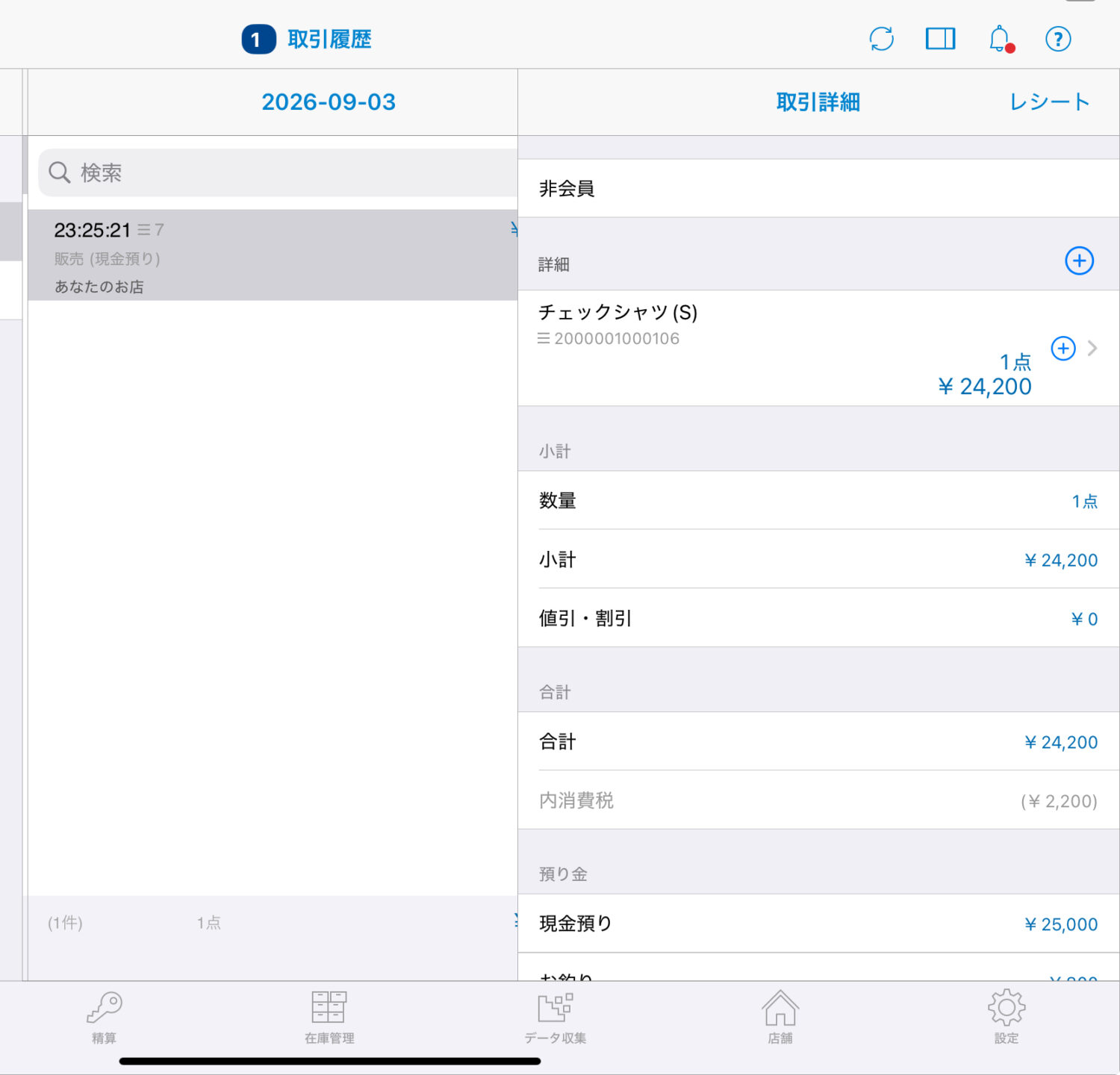Click the 小計 ¥ 24,200 row
1120x1075 pixels.
[x=818, y=559]
